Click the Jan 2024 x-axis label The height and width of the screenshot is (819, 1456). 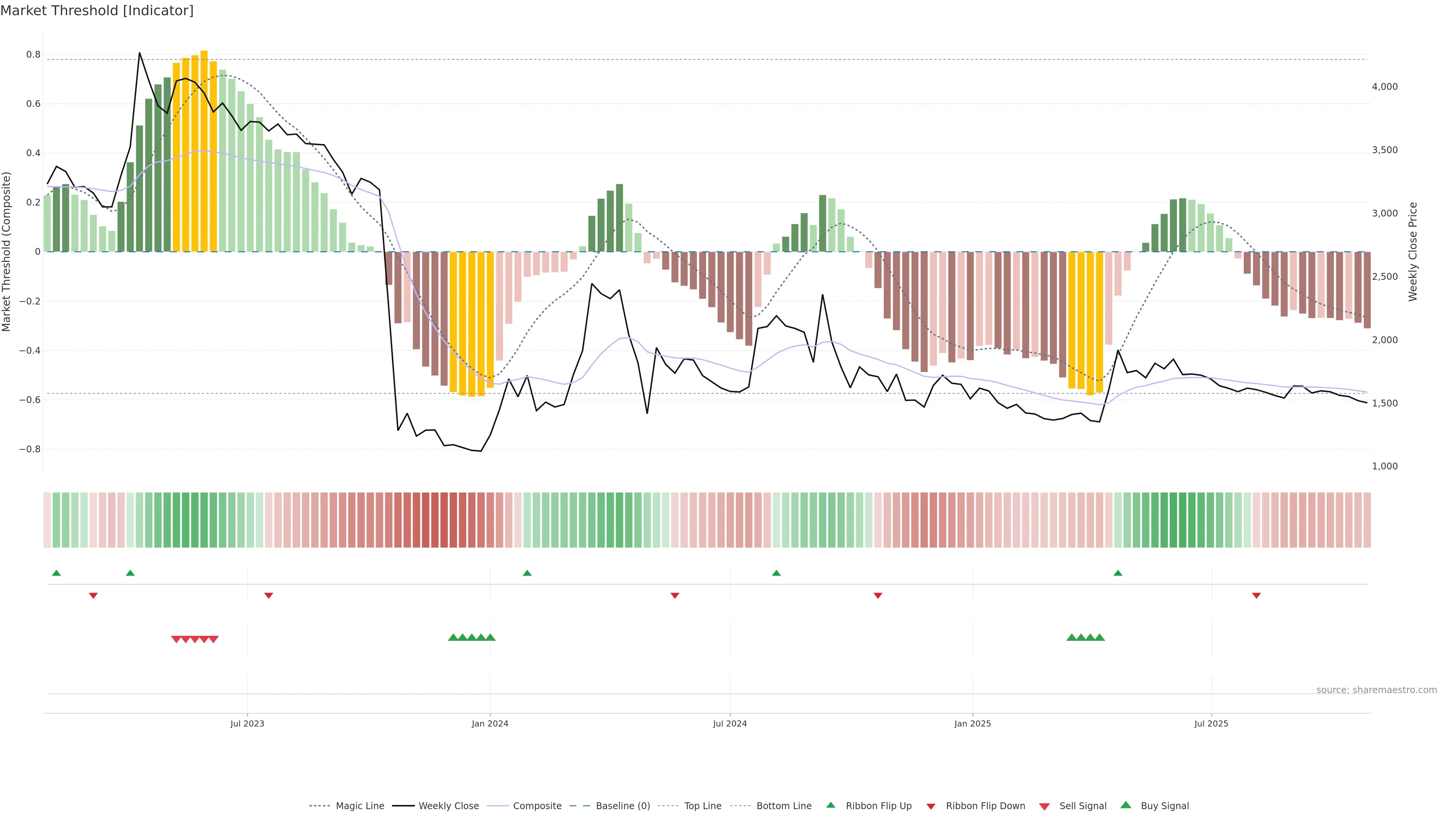click(x=490, y=723)
